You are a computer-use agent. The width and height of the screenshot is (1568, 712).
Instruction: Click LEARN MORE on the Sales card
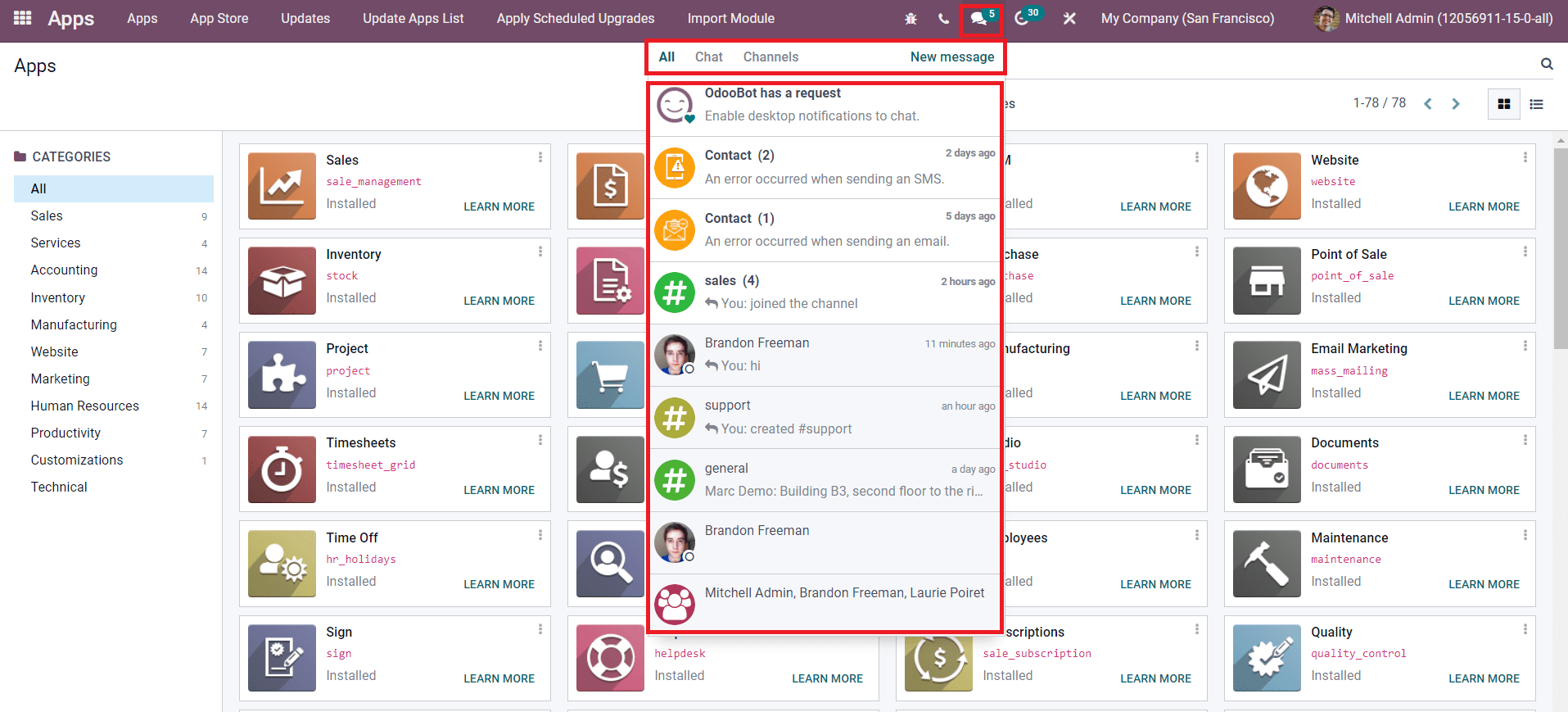click(x=499, y=206)
